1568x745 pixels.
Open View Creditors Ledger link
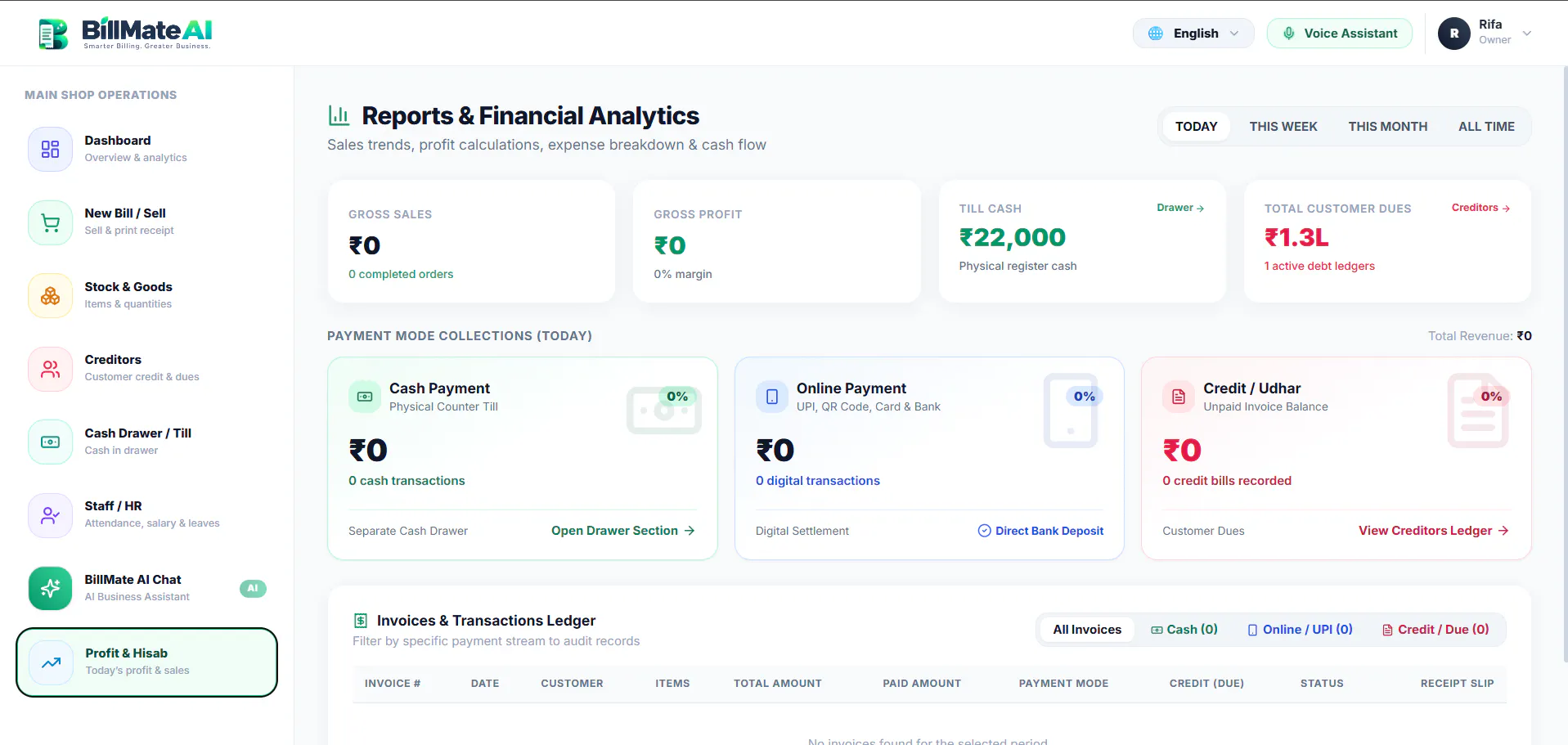(x=1434, y=531)
